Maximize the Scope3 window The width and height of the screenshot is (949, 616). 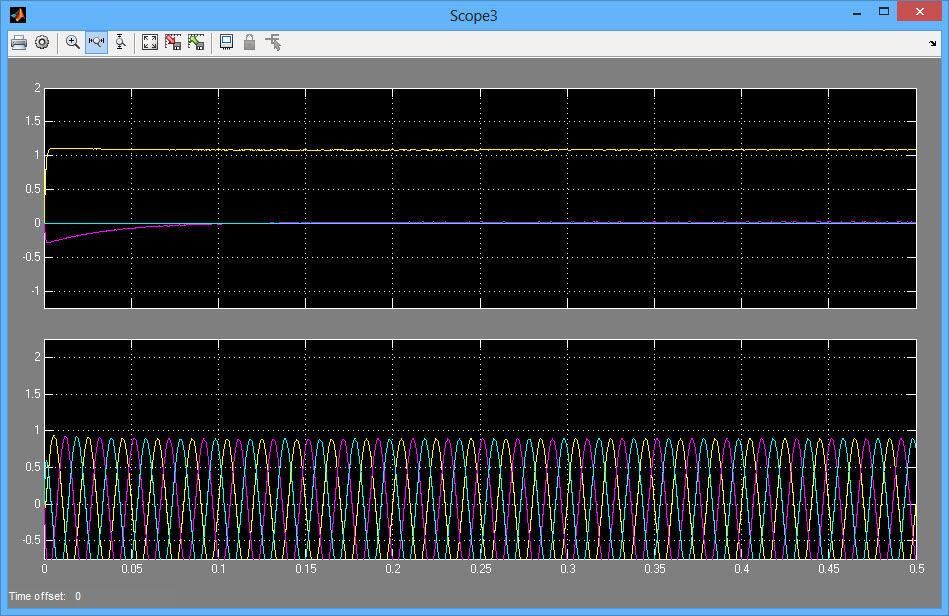[x=883, y=12]
